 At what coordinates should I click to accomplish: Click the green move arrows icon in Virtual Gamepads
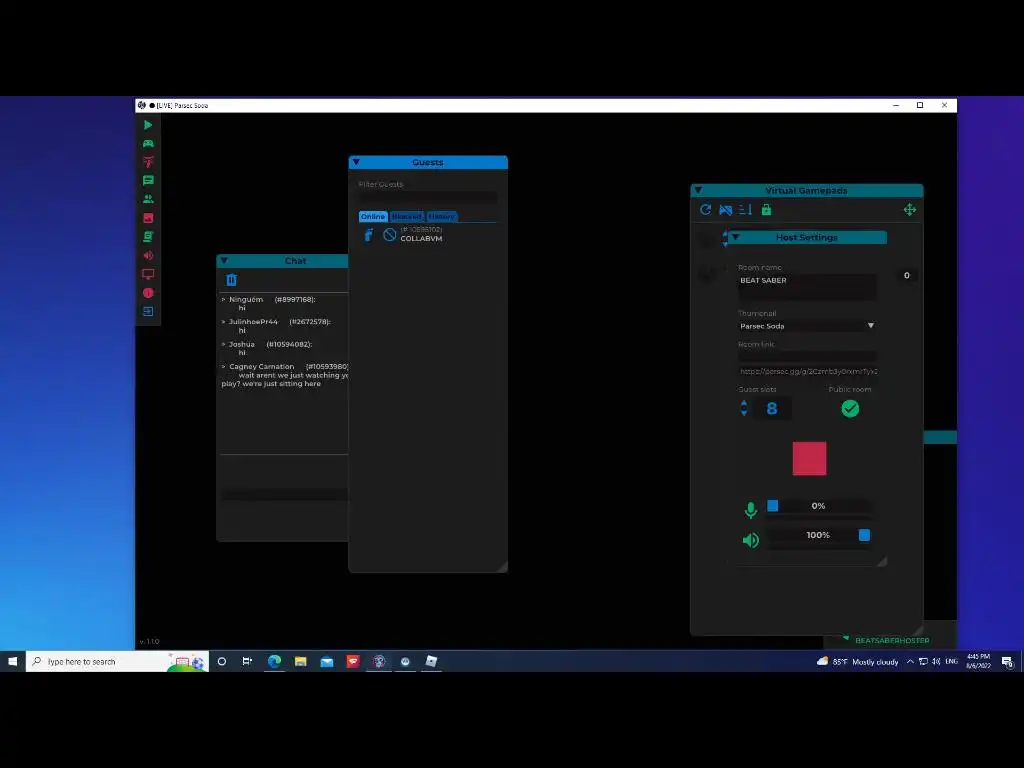(x=910, y=210)
